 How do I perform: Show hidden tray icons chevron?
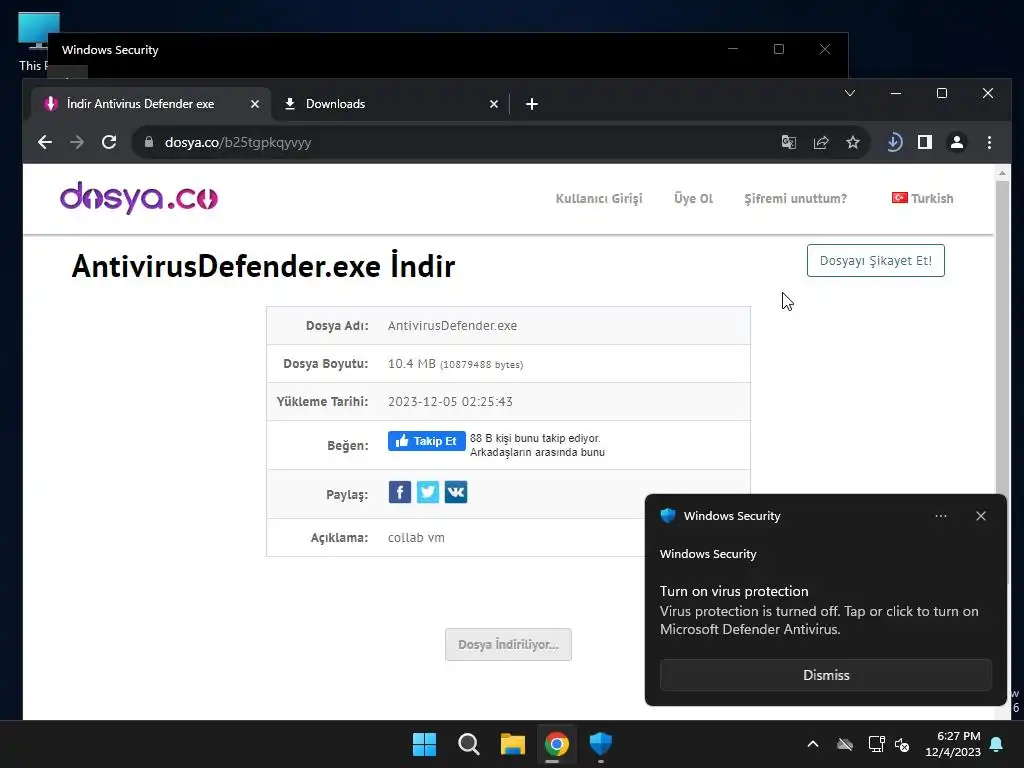click(812, 744)
